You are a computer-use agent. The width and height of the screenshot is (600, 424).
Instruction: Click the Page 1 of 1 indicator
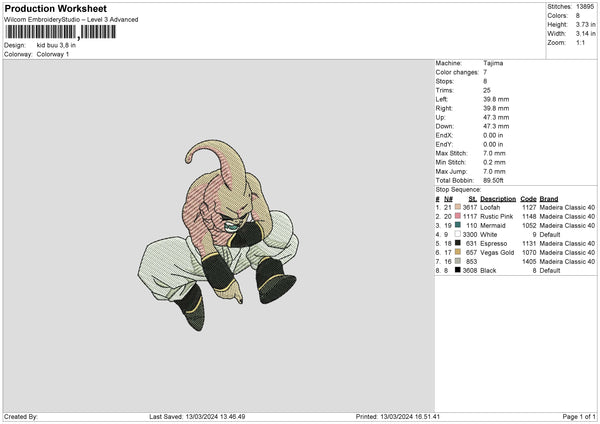579,416
